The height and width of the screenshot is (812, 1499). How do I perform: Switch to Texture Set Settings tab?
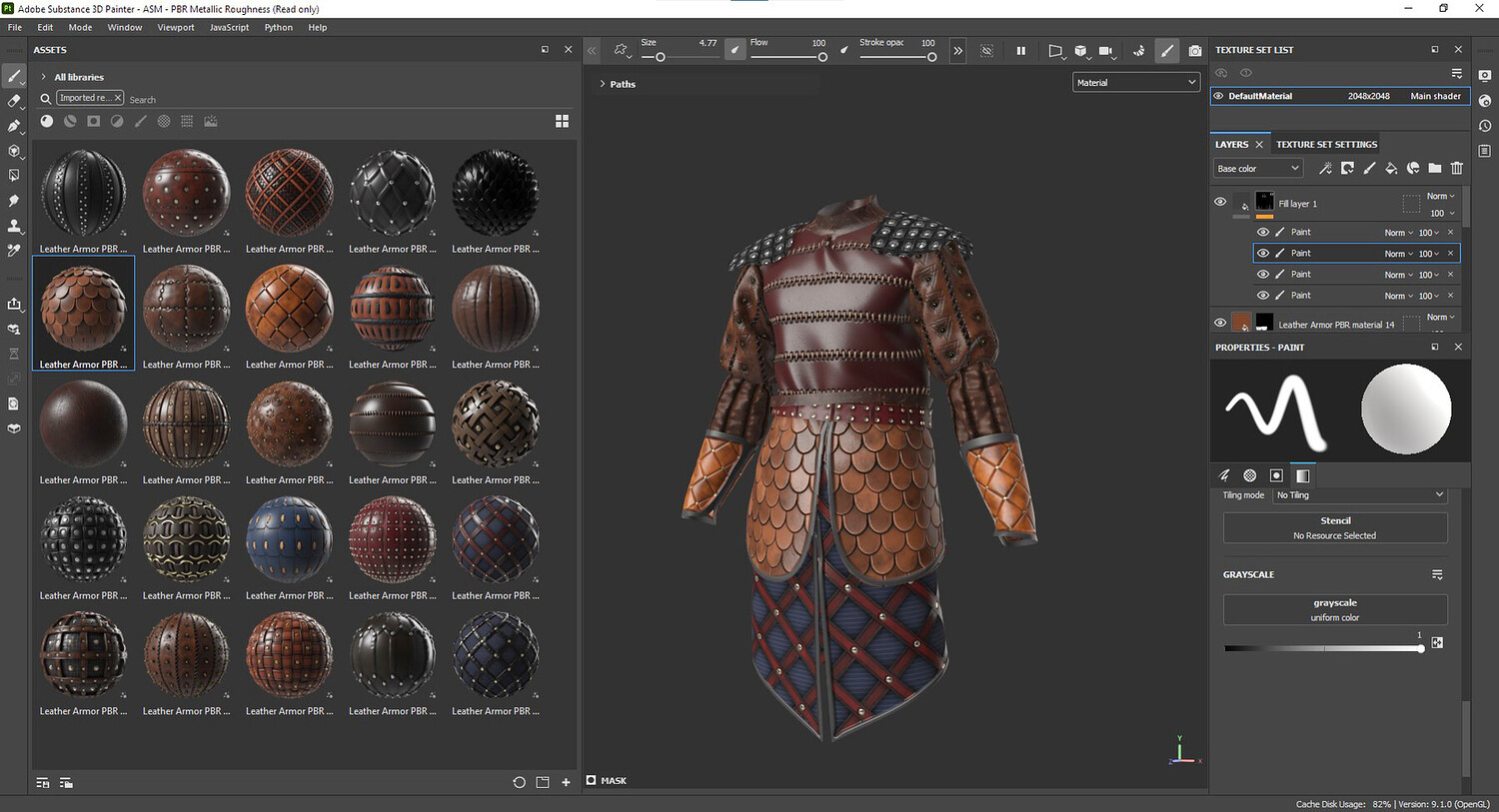(x=1326, y=144)
